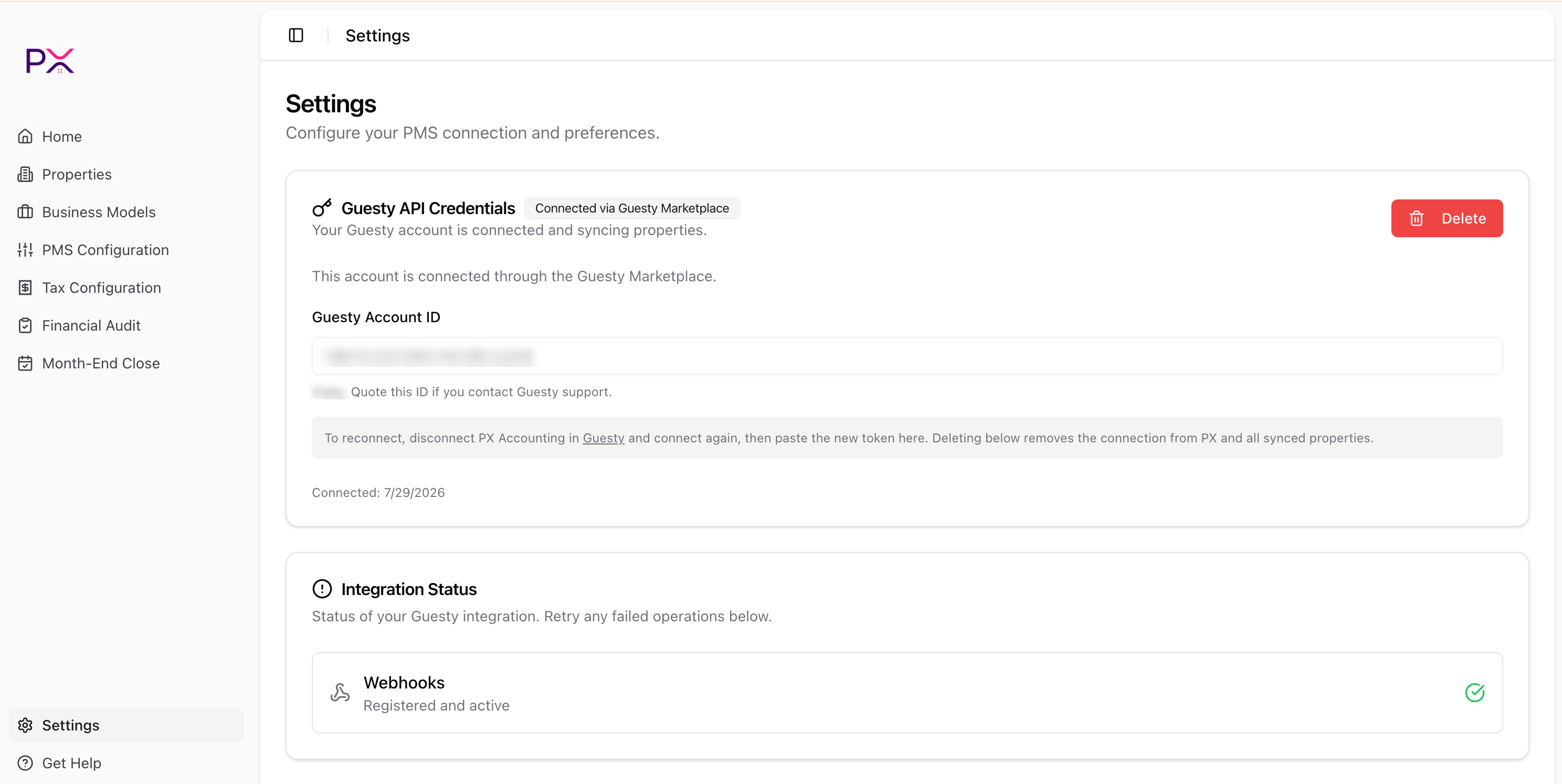
Task: Click the Financial Audit clipboard icon
Action: 25,325
